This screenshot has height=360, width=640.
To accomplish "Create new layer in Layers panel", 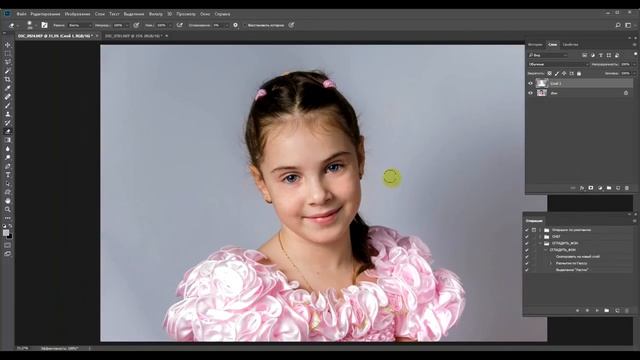I will point(618,188).
